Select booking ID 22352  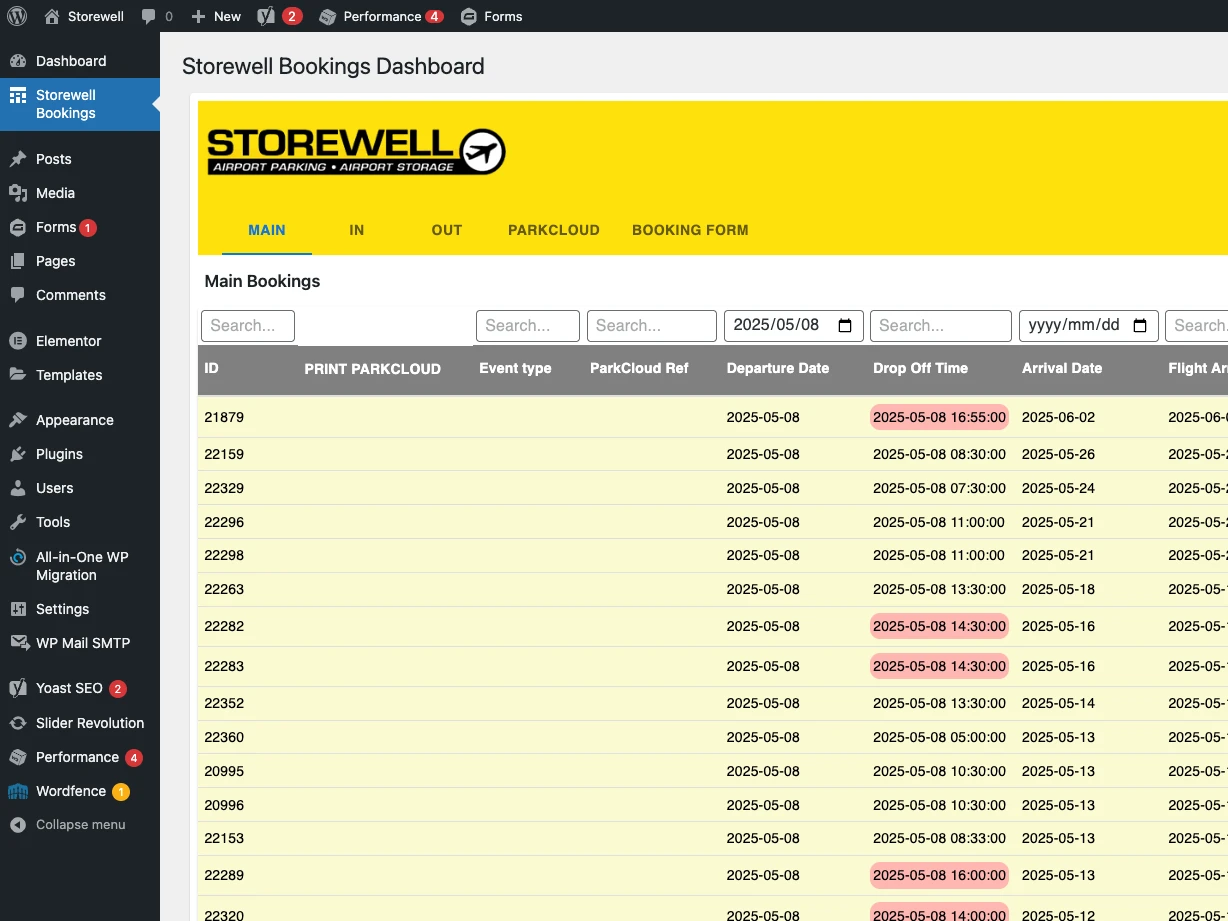[224, 703]
